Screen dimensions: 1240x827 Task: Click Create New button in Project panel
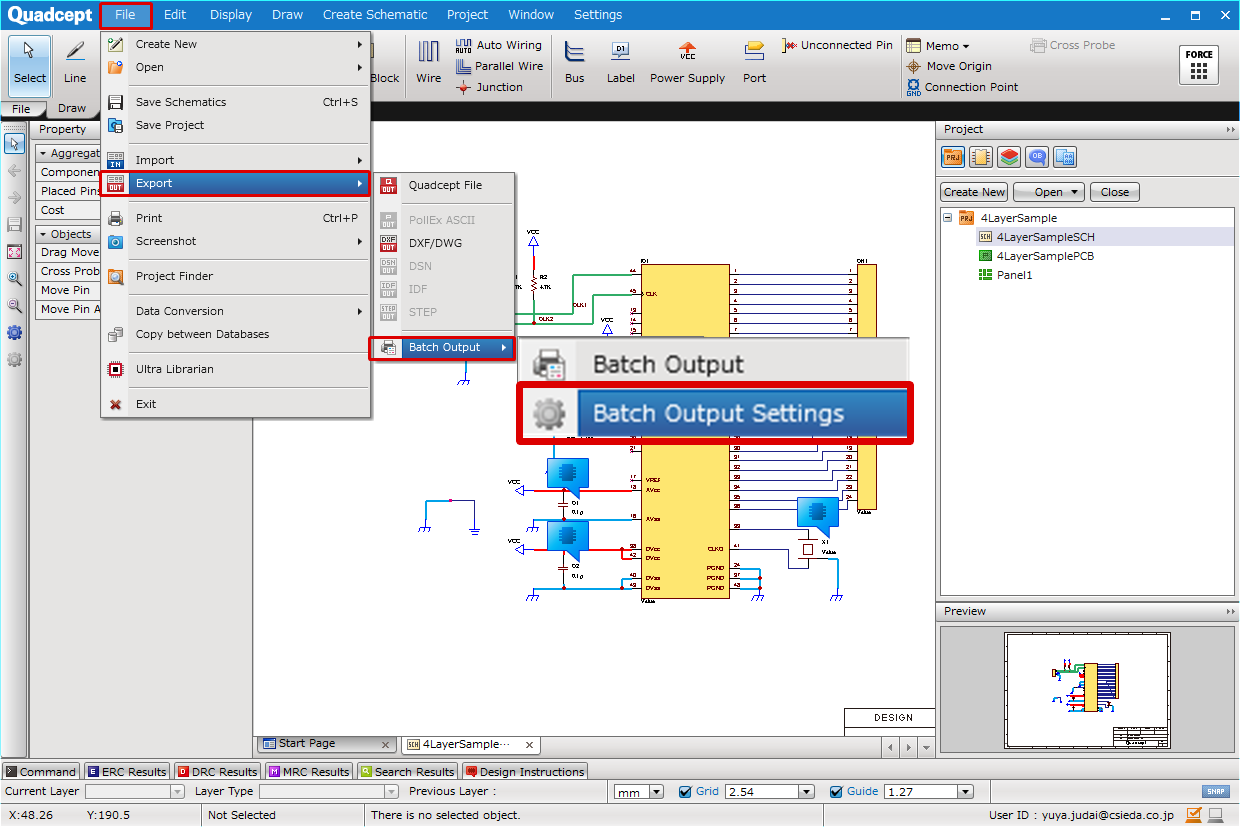(974, 192)
